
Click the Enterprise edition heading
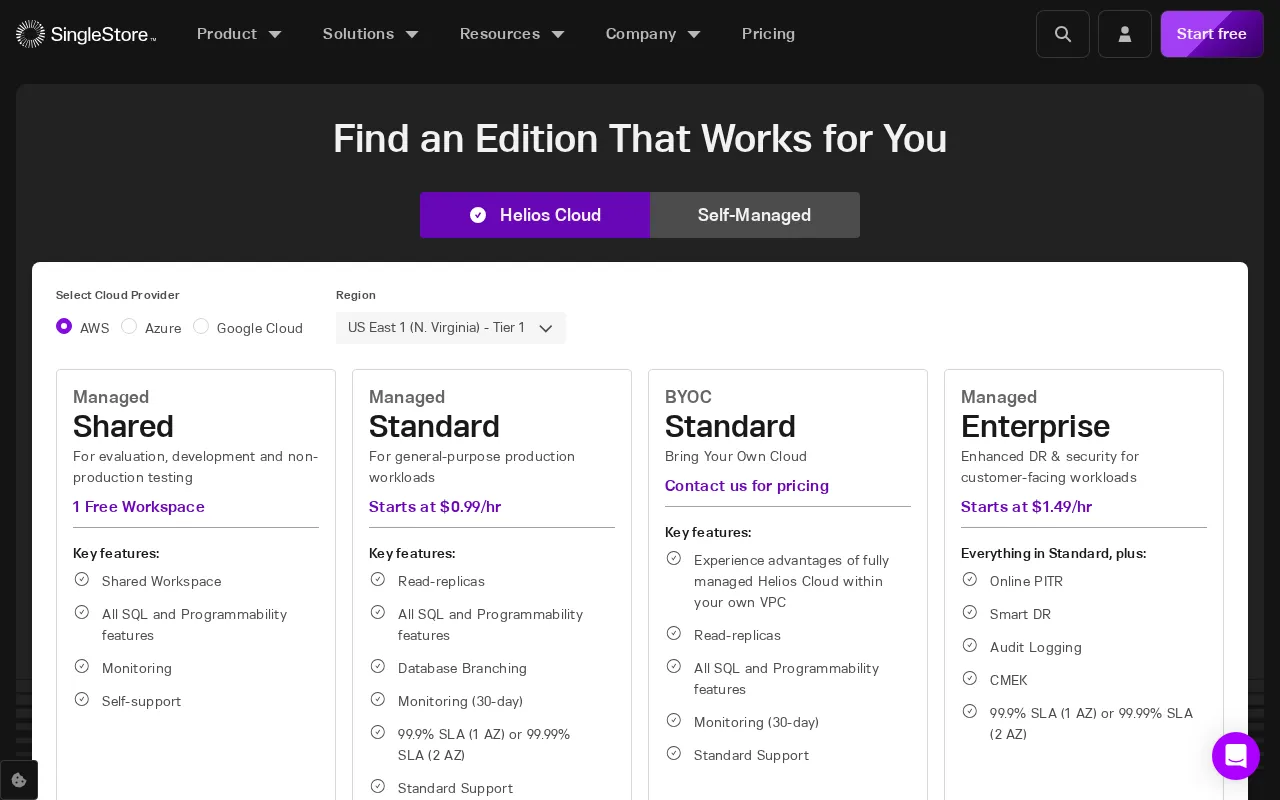1035,427
